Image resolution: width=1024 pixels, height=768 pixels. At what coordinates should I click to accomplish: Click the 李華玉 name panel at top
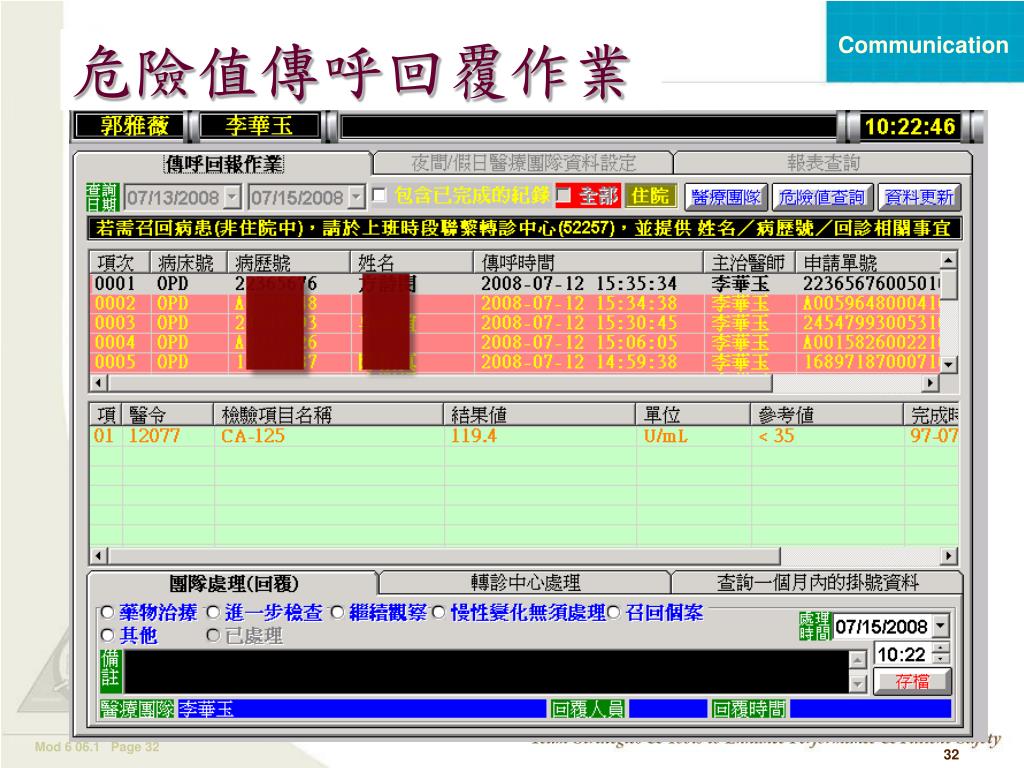click(x=259, y=125)
